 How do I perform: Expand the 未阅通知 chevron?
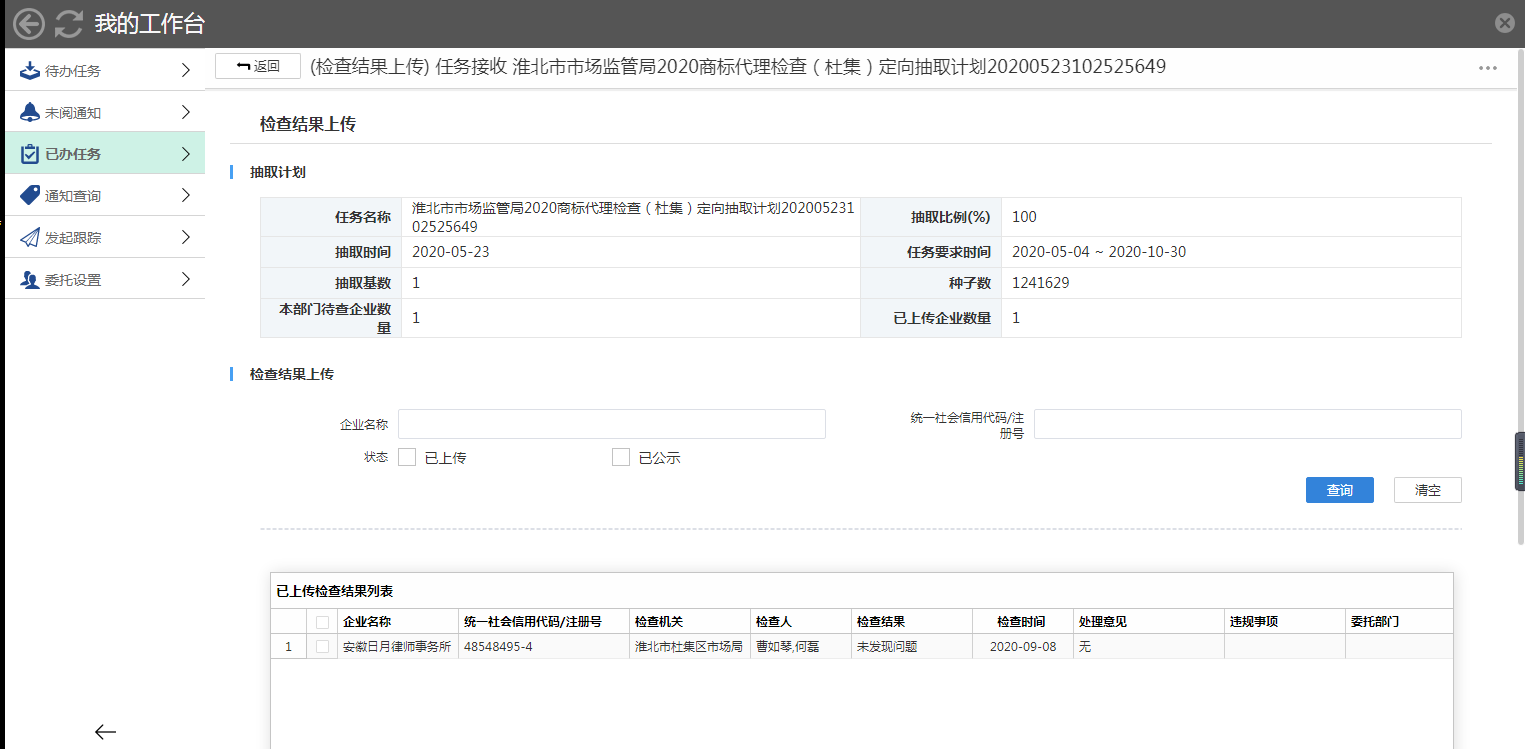(x=185, y=112)
